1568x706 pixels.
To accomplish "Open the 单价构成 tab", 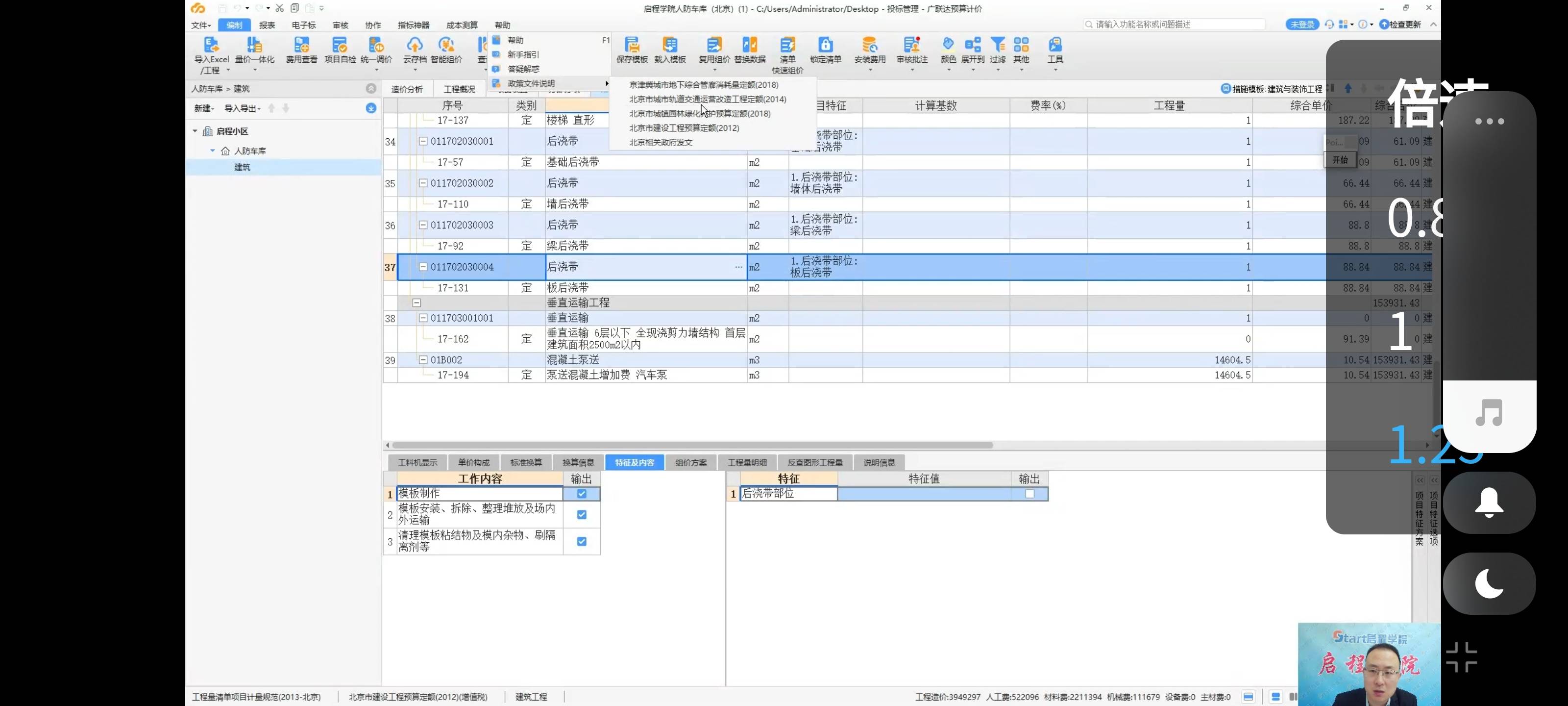I will 473,462.
